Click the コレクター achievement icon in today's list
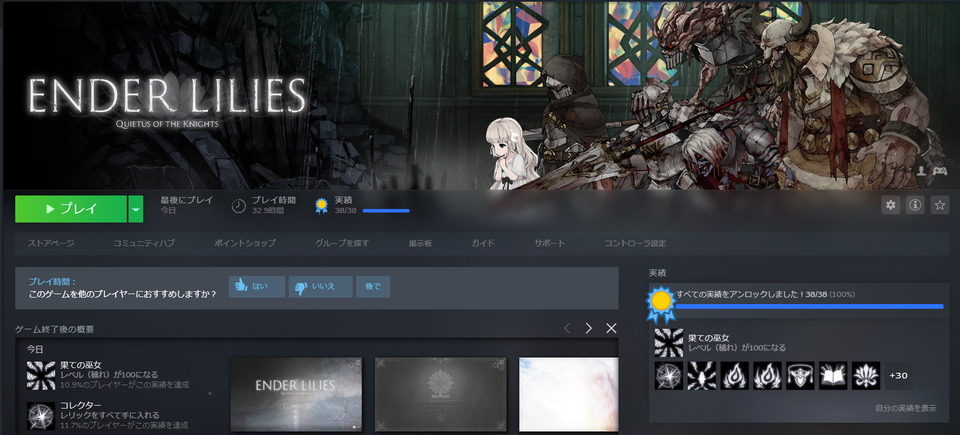This screenshot has width=960, height=435. [x=41, y=416]
